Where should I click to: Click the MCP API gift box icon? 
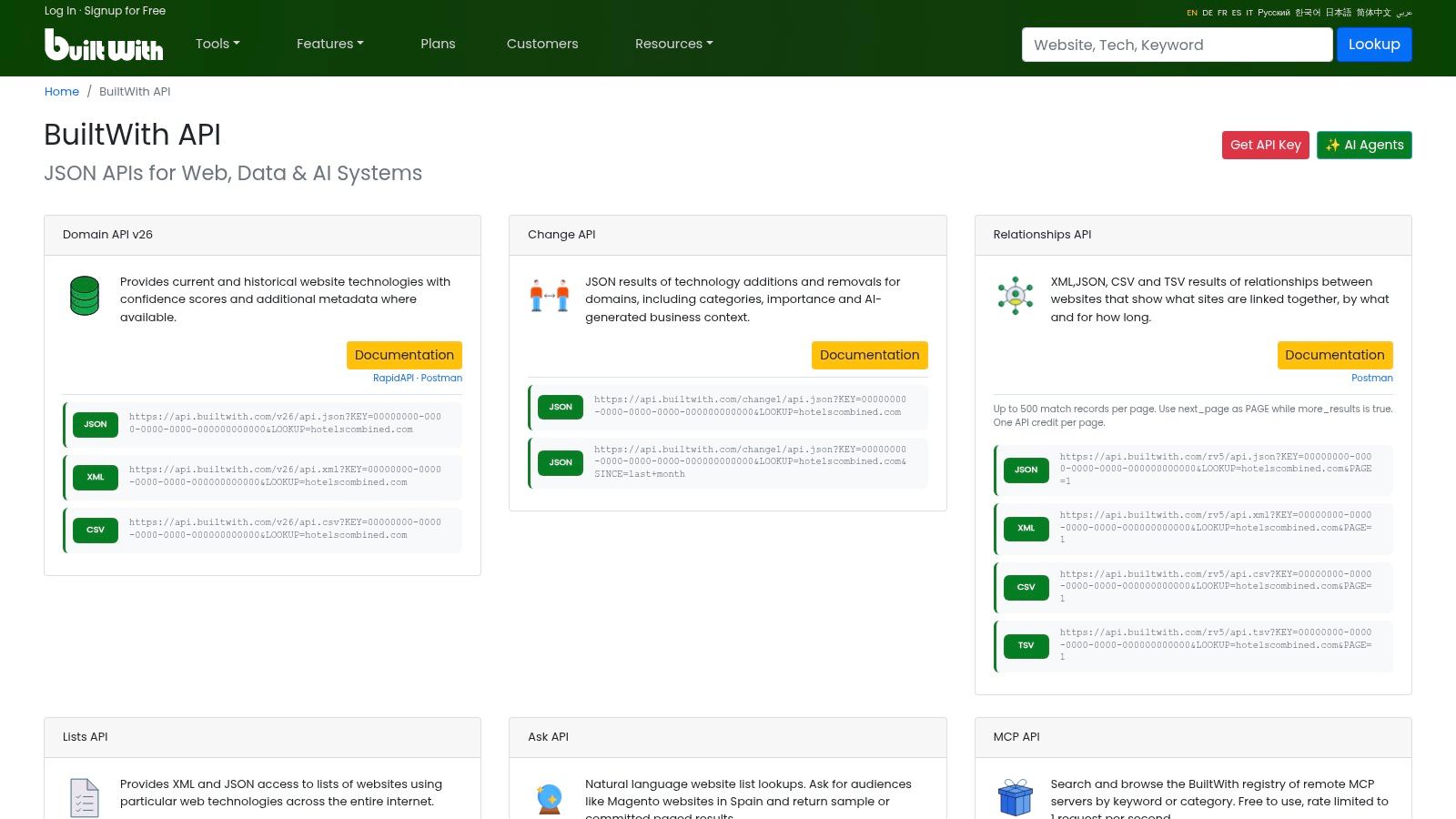pos(1016,797)
